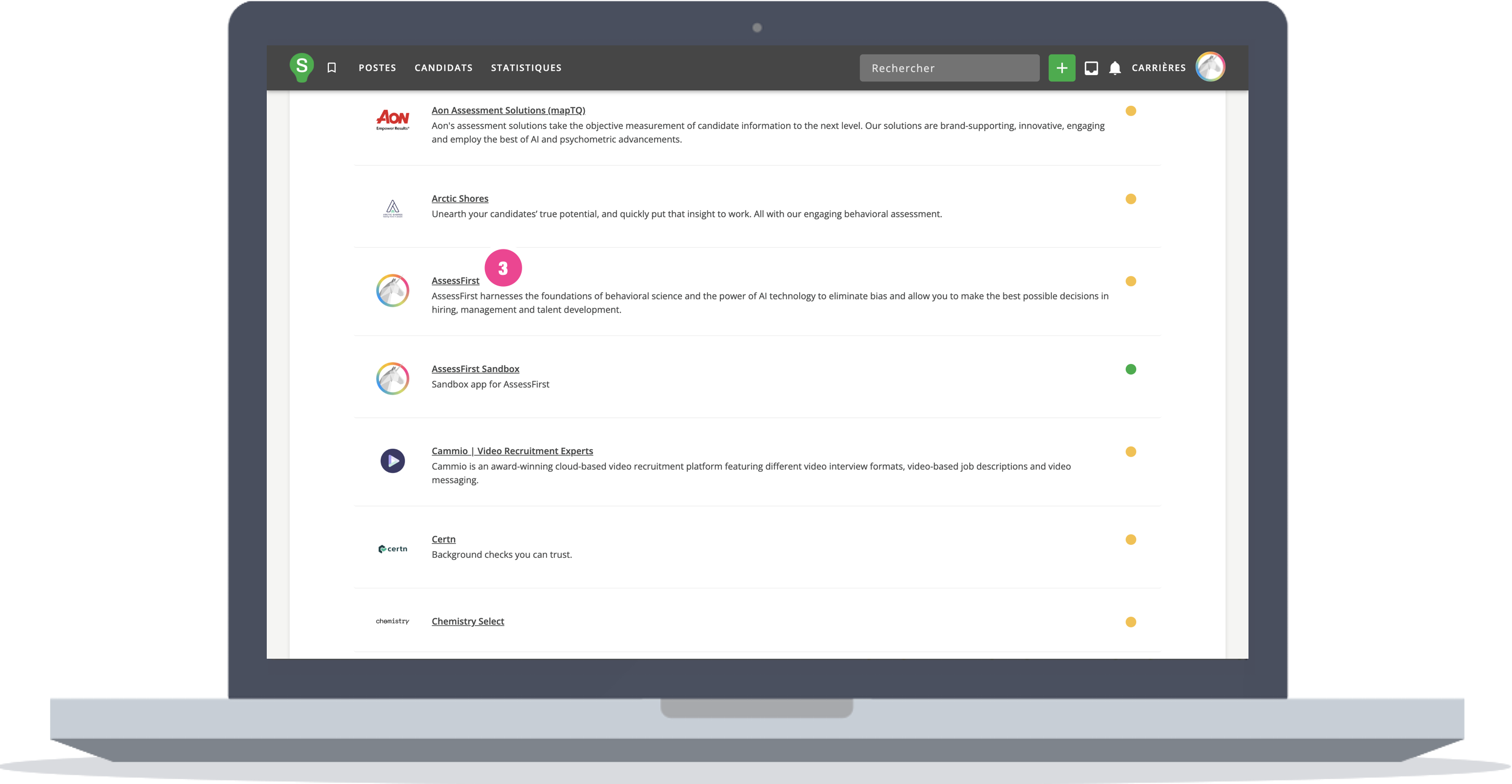Click the green plus add button
The image size is (1512, 784).
click(1061, 68)
